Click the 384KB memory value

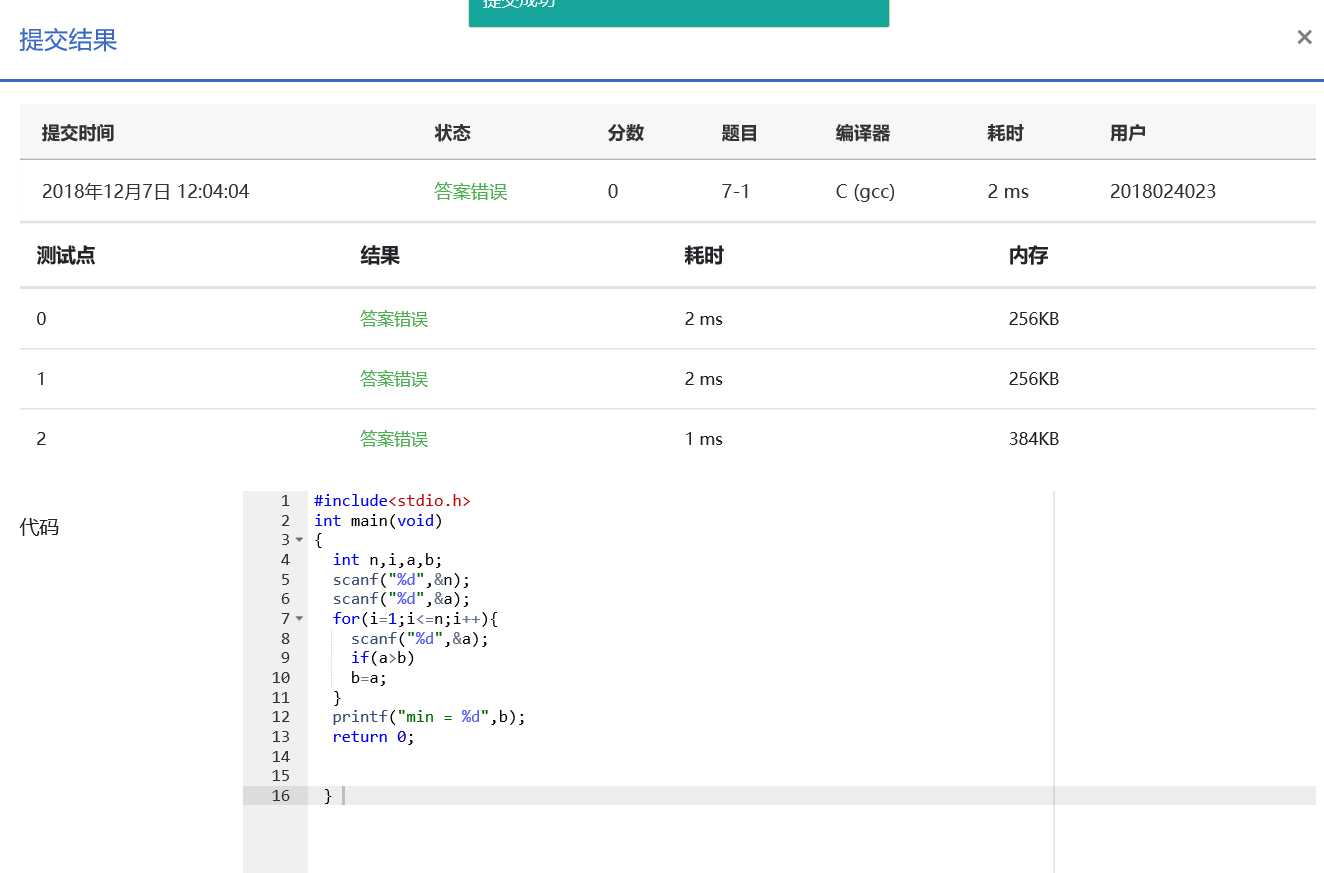pos(1034,439)
